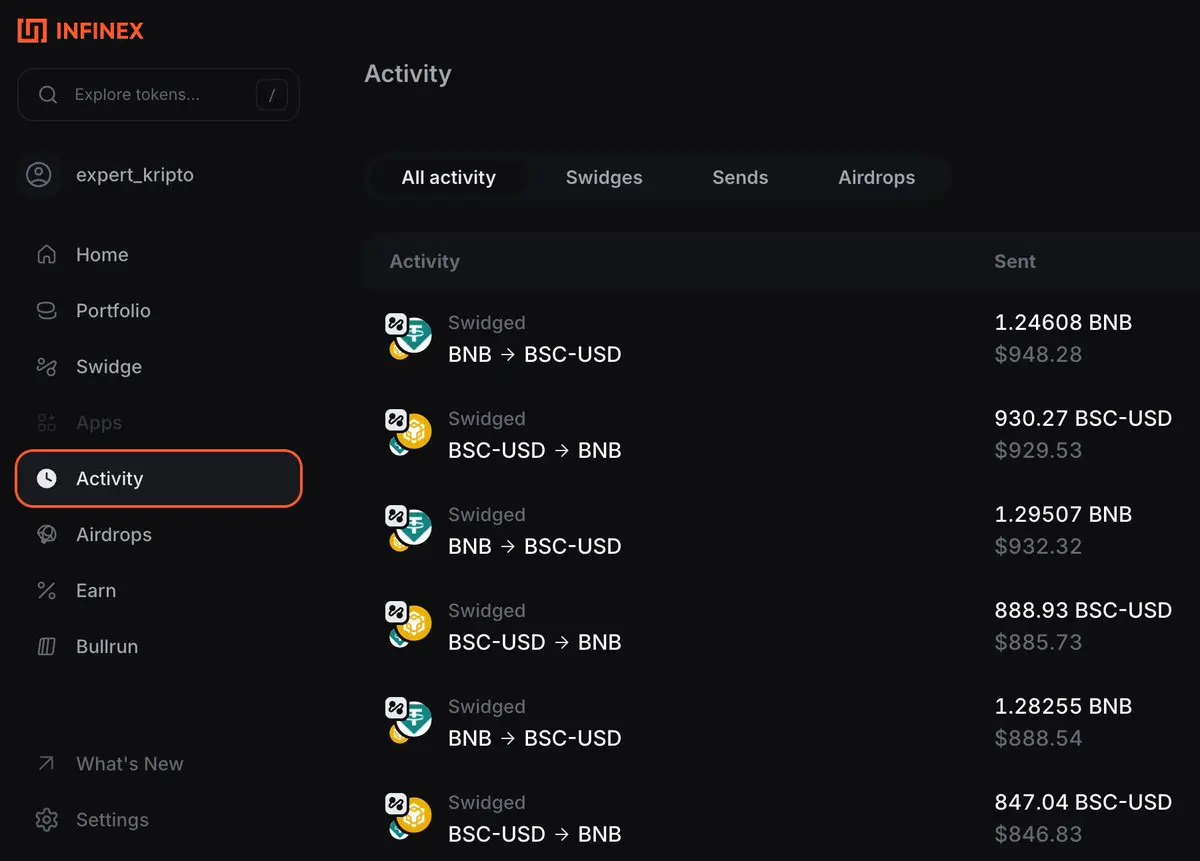Click token icon of 1.24608 BNB swidge
The width and height of the screenshot is (1200, 861).
click(408, 337)
